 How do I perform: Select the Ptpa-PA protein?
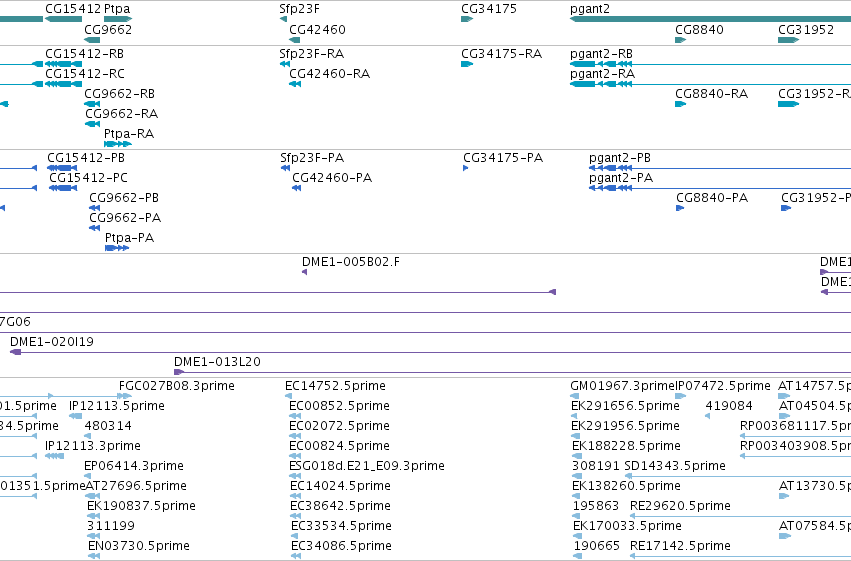tap(117, 248)
